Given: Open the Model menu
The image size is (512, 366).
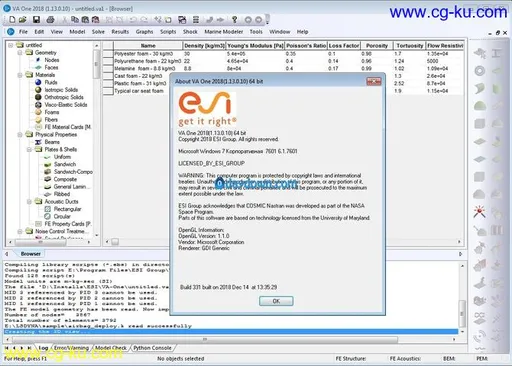Looking at the screenshot, I should 77,32.
